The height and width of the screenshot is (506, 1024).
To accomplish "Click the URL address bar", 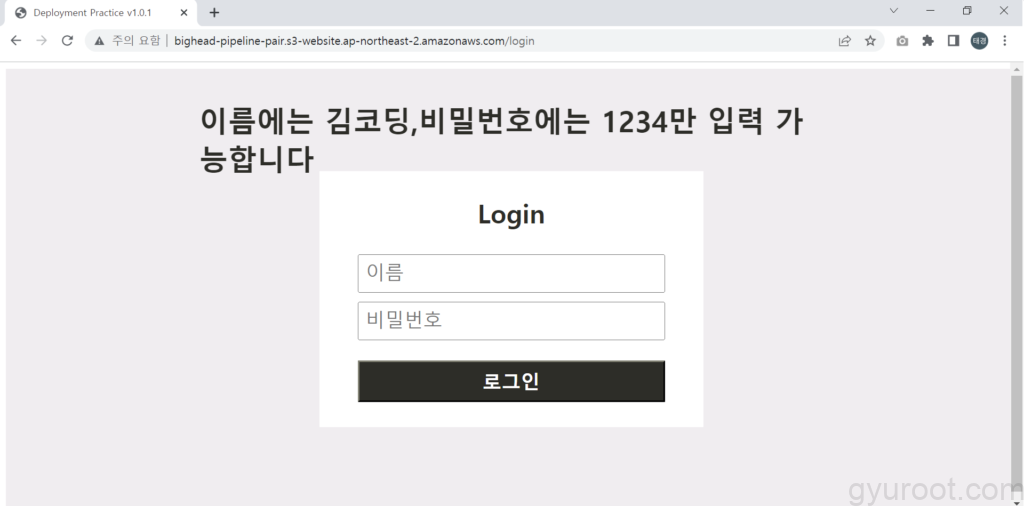I will (500, 41).
